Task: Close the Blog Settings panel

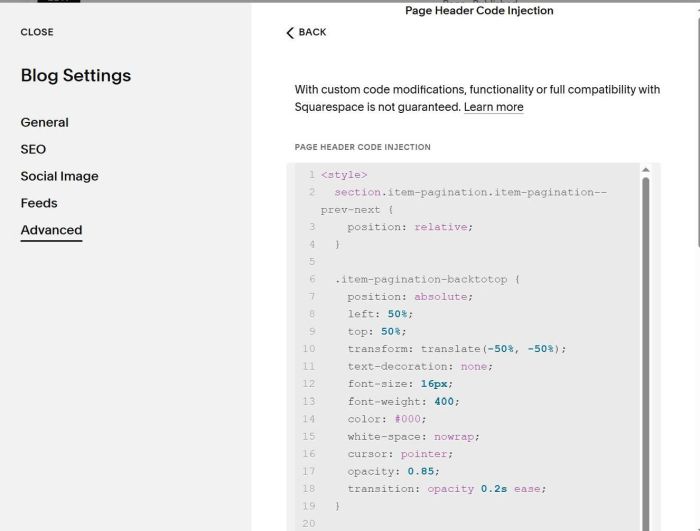Action: tap(37, 32)
